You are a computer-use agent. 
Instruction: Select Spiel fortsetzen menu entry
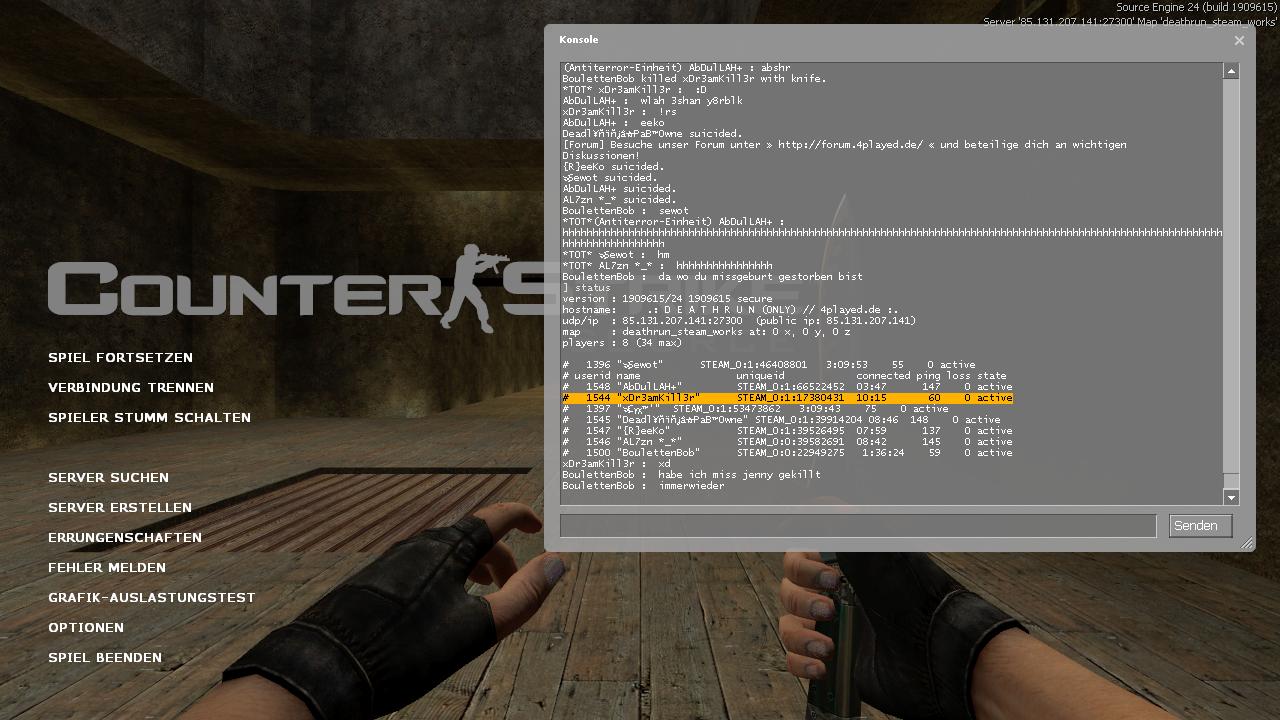(x=120, y=357)
